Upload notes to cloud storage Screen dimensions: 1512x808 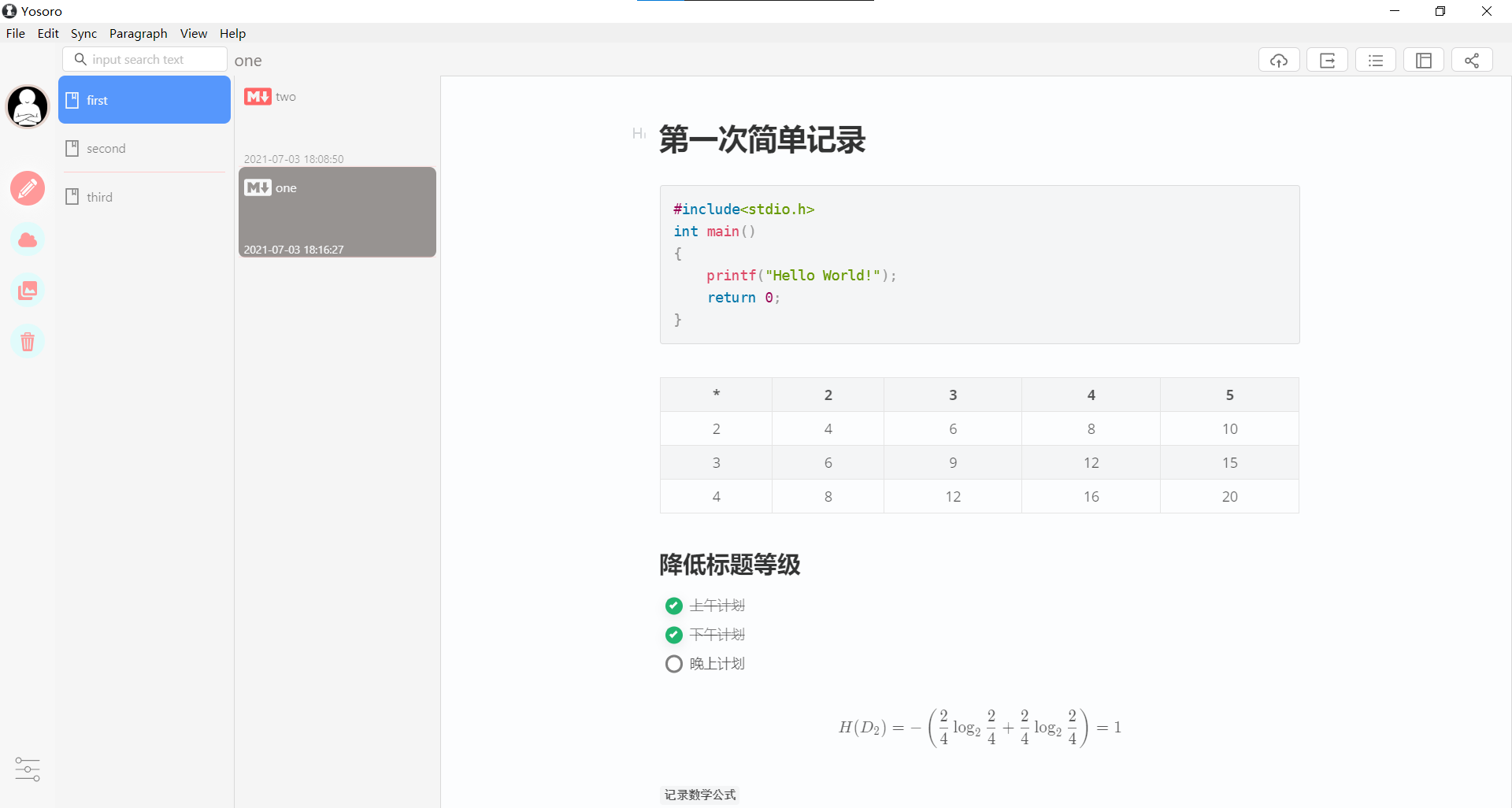(1279, 60)
